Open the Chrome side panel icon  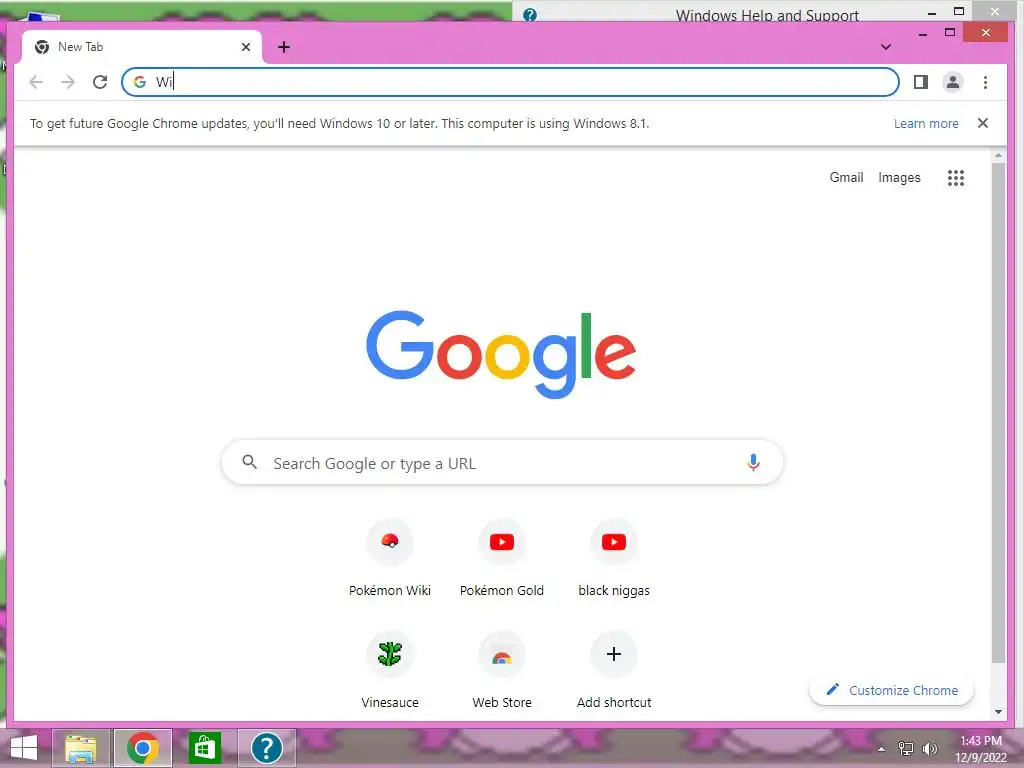click(x=921, y=82)
